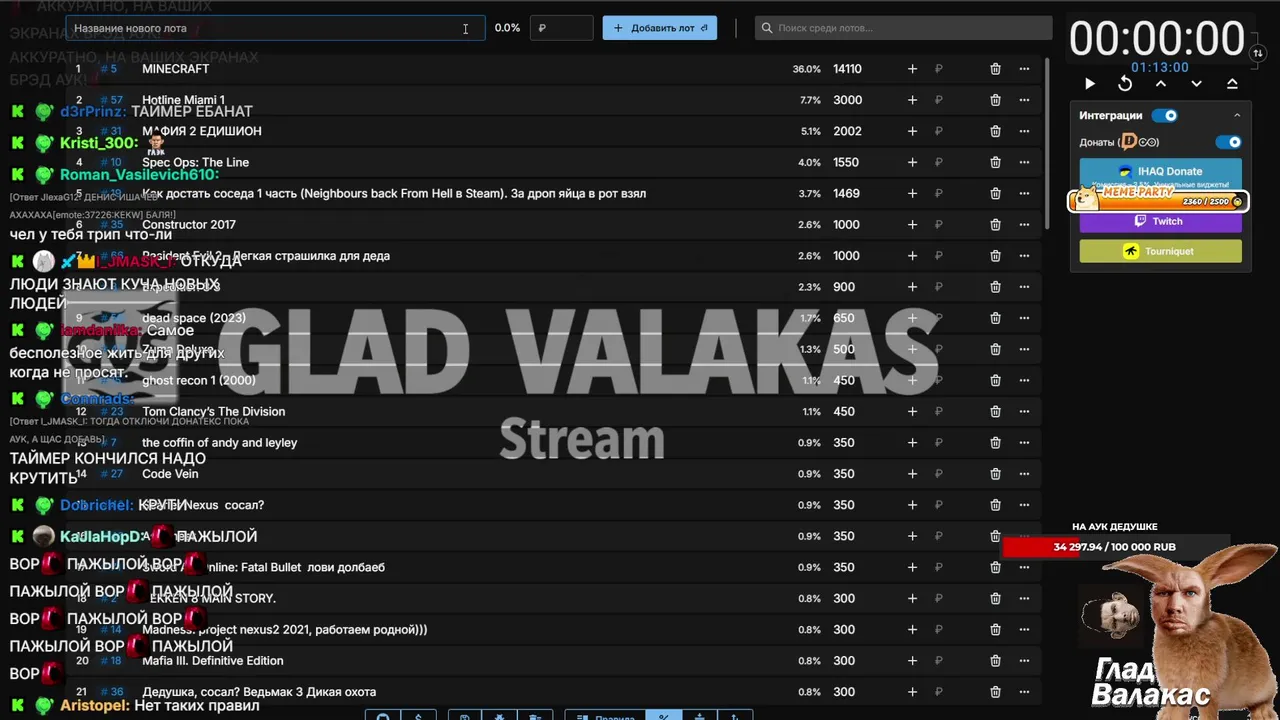Click plus icon on Code Vein row

[x=912, y=474]
